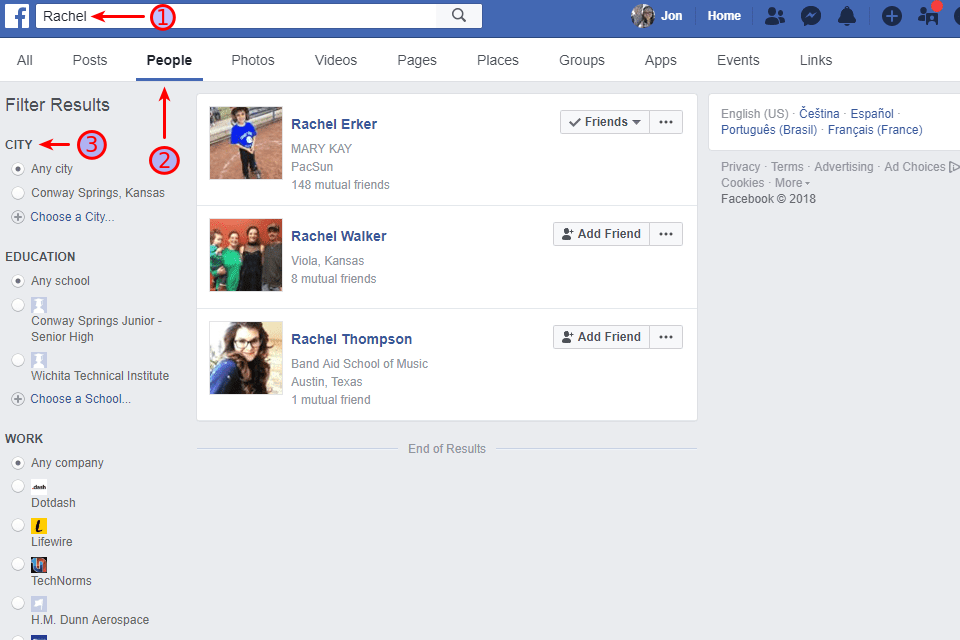Go to Home in top bar
Screen dimensions: 960x640
[724, 16]
